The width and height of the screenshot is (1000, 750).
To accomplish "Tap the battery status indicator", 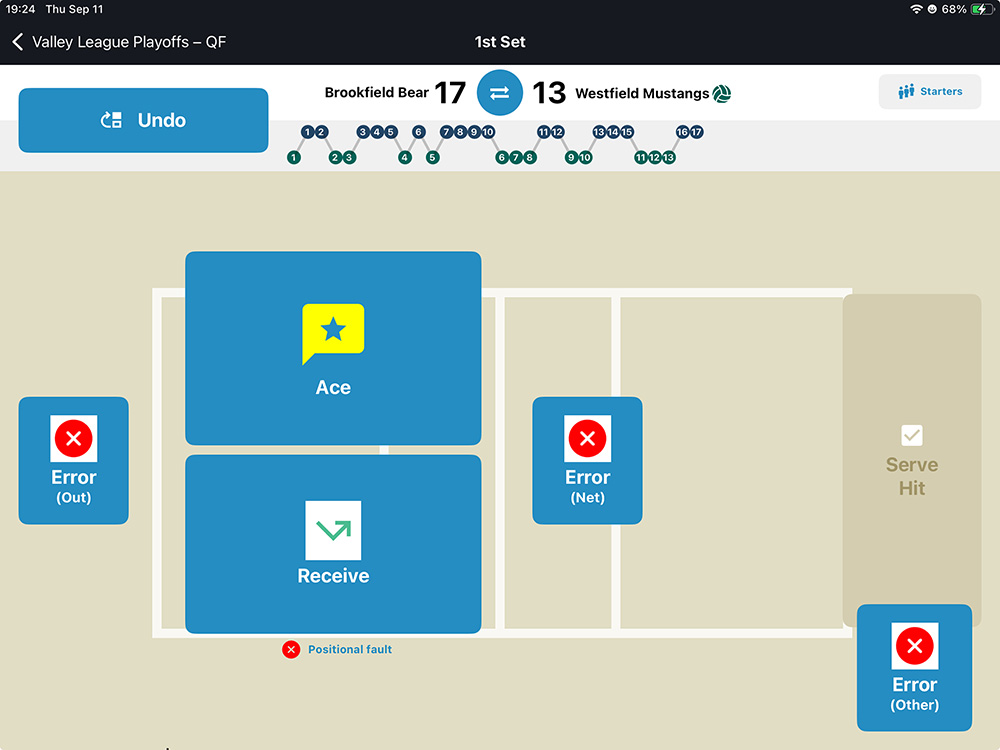I will [980, 9].
